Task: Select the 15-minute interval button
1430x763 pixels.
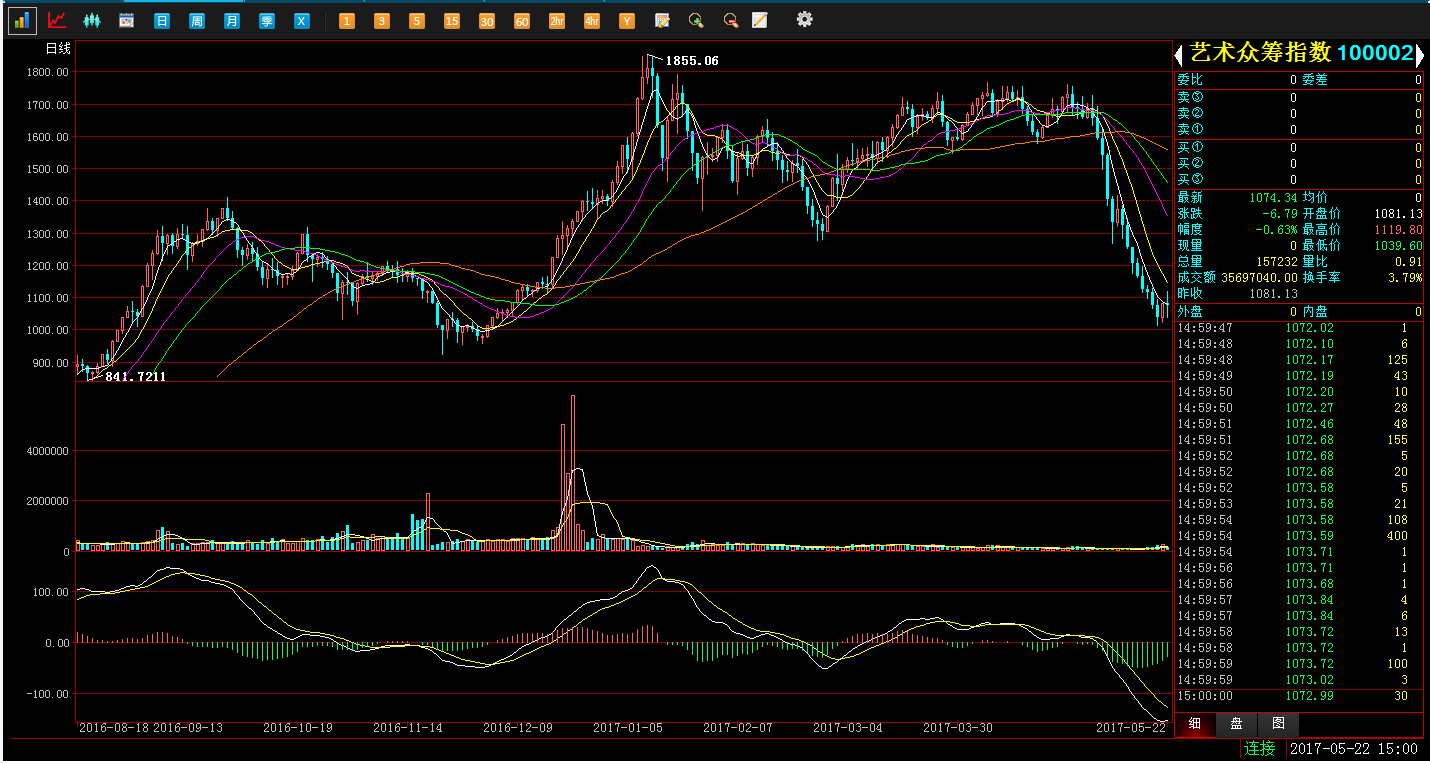Action: [452, 21]
